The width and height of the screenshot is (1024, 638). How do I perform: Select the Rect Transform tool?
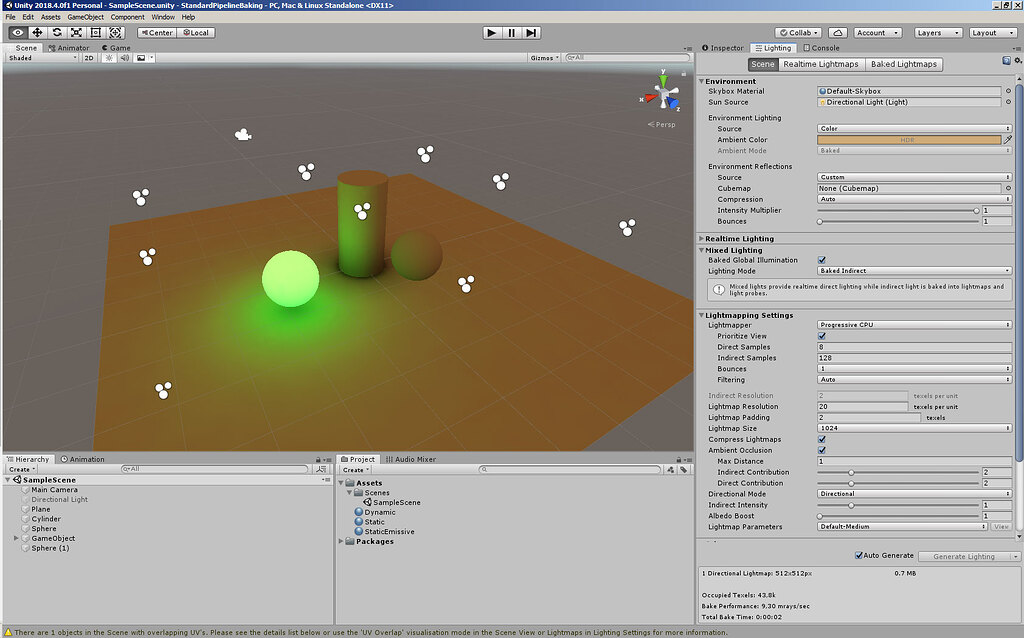[96, 32]
